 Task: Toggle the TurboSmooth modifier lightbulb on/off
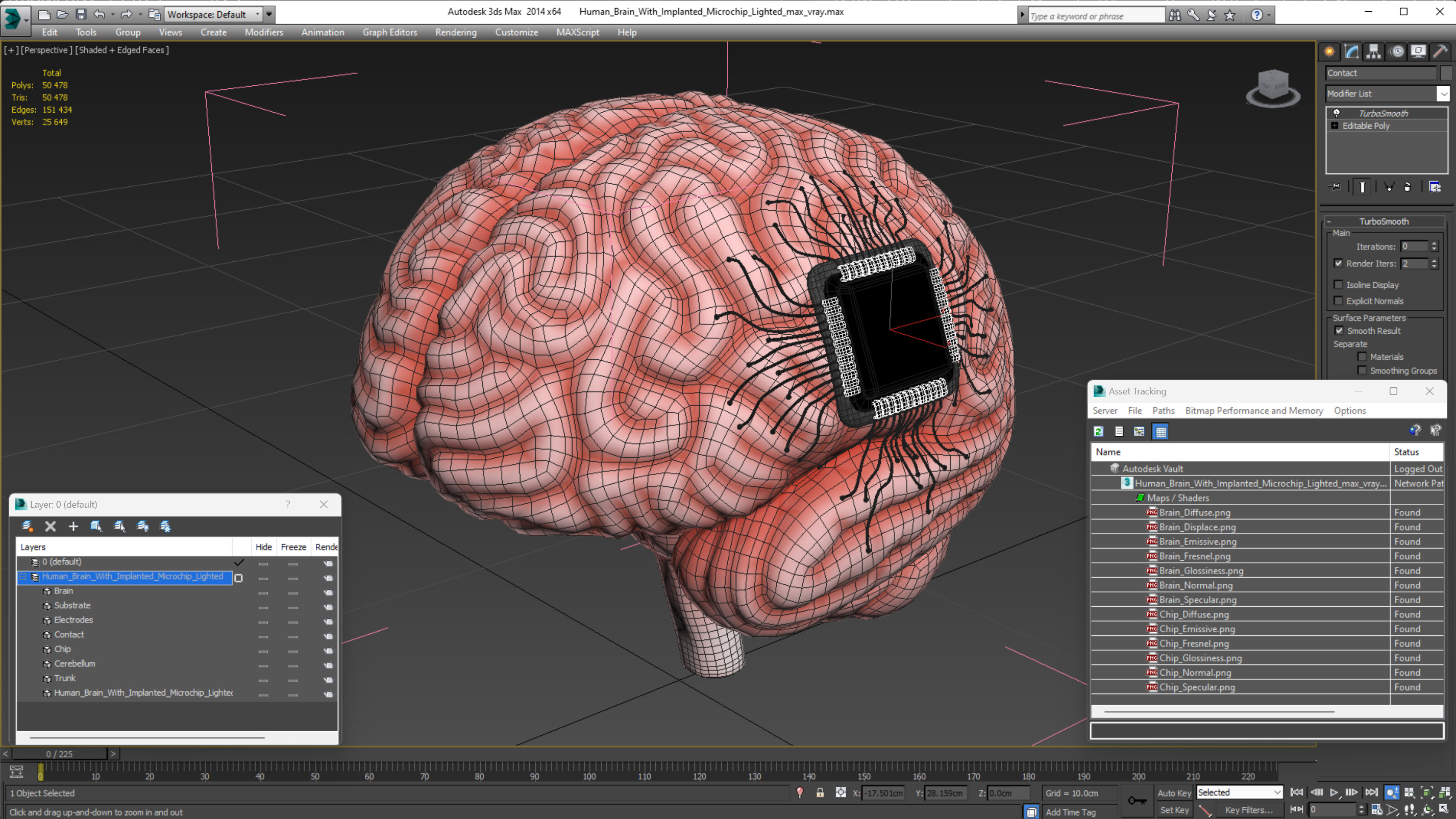pyautogui.click(x=1336, y=113)
